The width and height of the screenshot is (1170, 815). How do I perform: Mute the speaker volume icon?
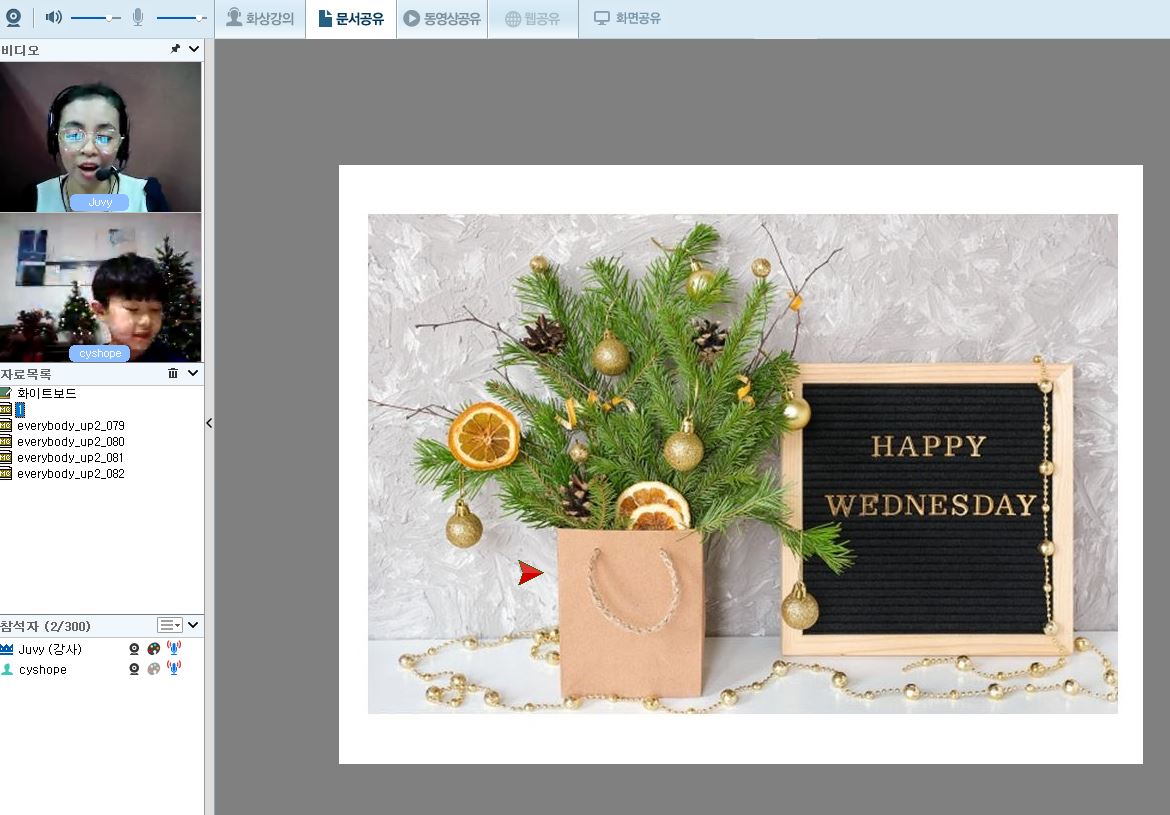tap(53, 18)
